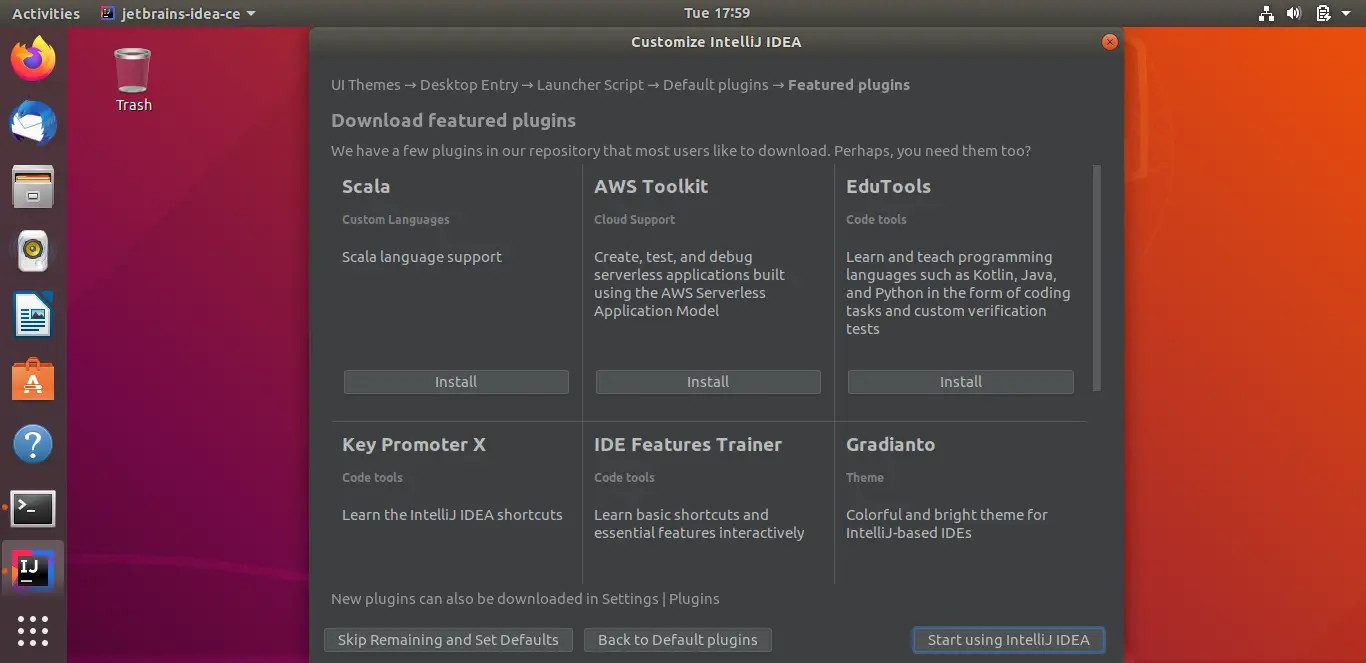Open the Help icon in dock
This screenshot has height=663, width=1366.
coord(33,444)
